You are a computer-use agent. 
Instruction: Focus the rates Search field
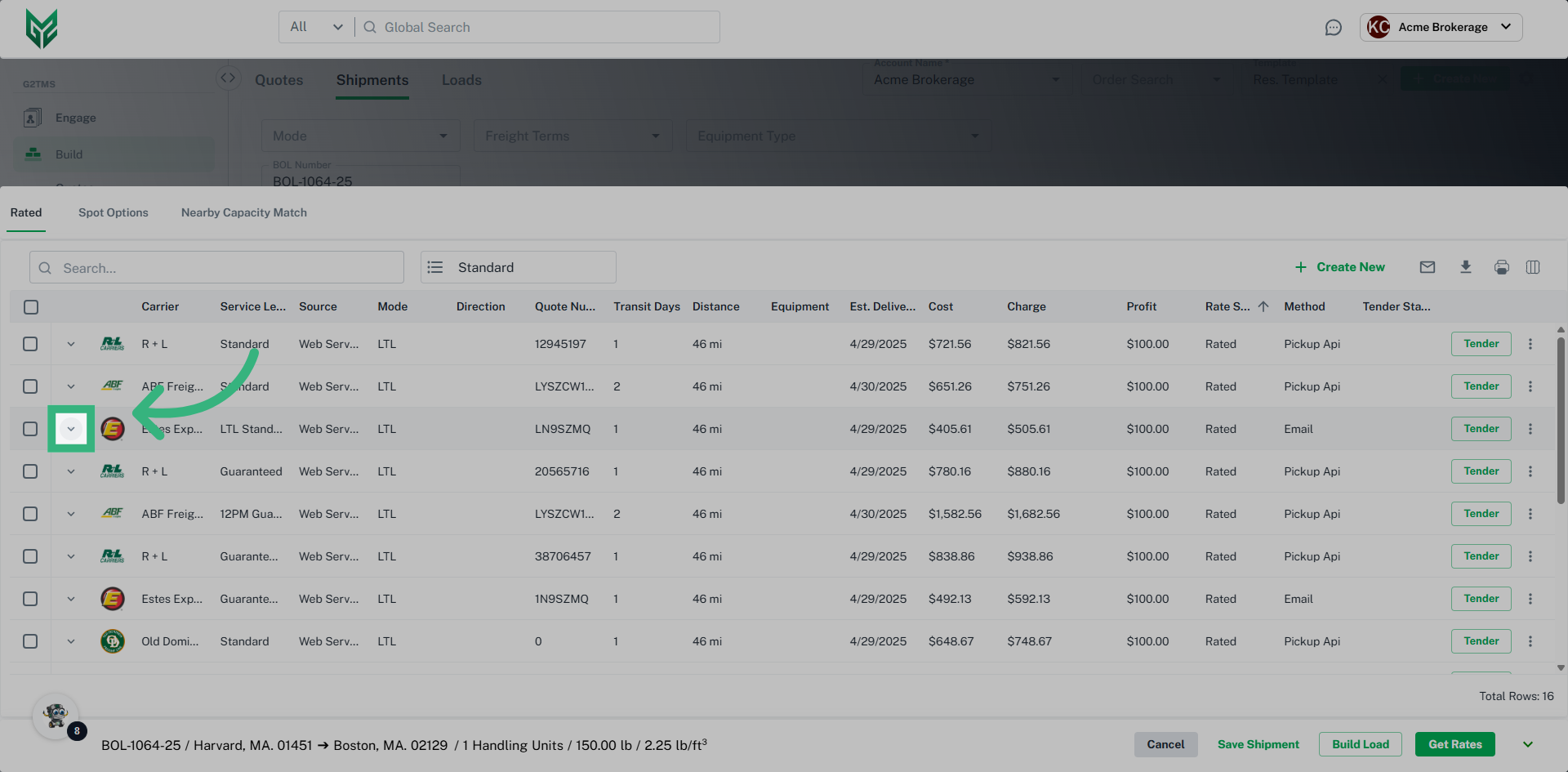coord(216,268)
